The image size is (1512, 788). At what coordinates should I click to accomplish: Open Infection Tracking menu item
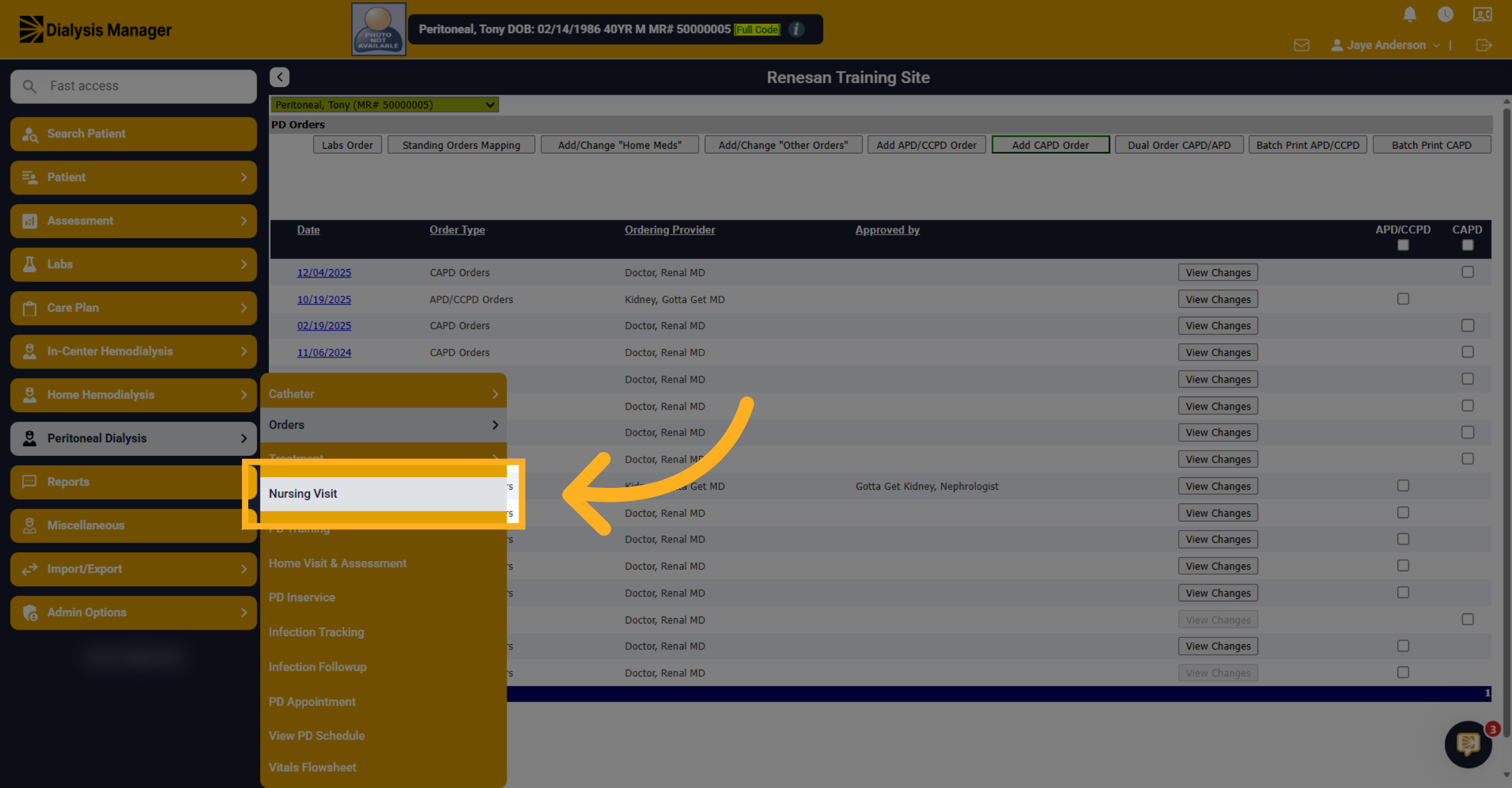point(316,632)
